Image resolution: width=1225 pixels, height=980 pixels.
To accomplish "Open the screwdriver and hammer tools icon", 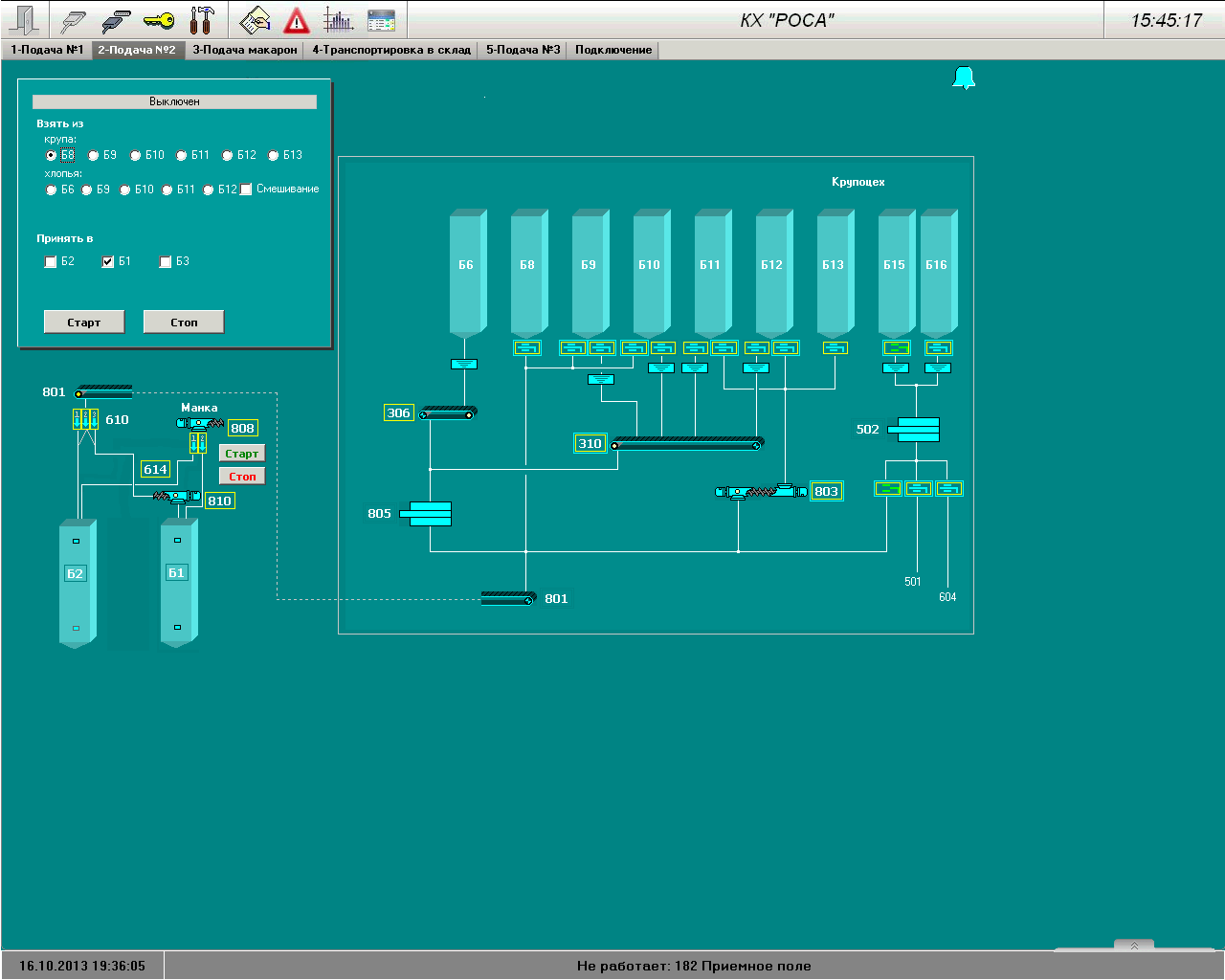I will tap(202, 20).
